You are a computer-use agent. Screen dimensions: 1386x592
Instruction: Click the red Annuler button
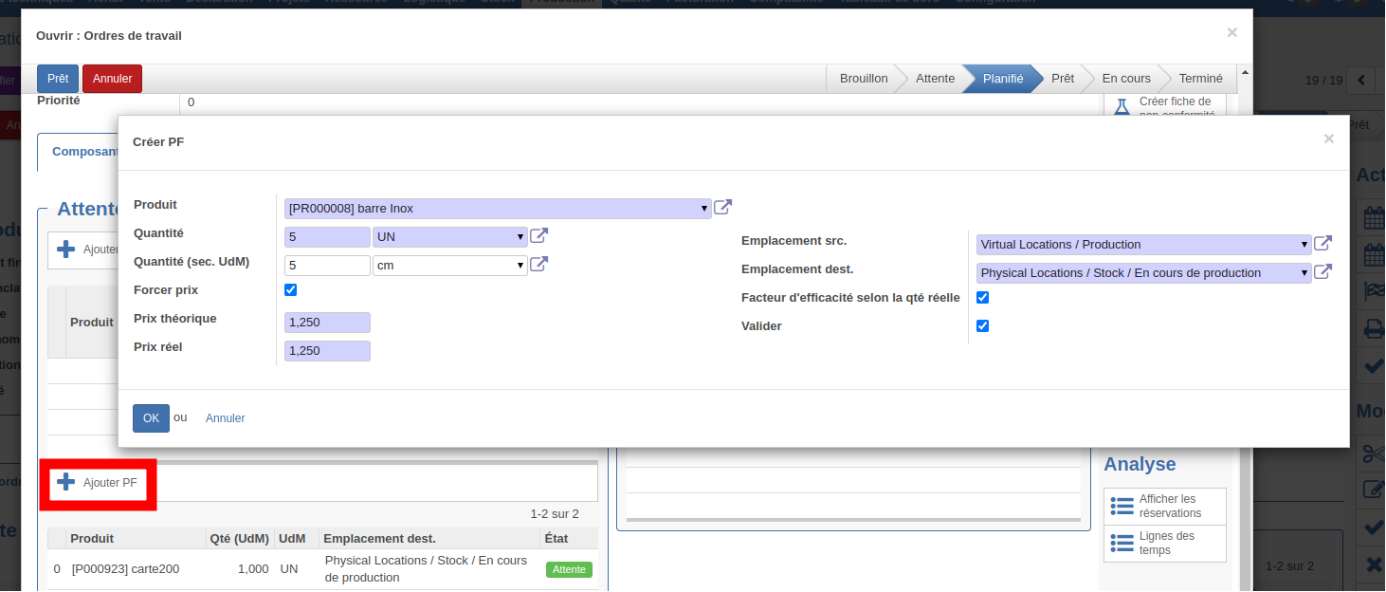pos(112,79)
